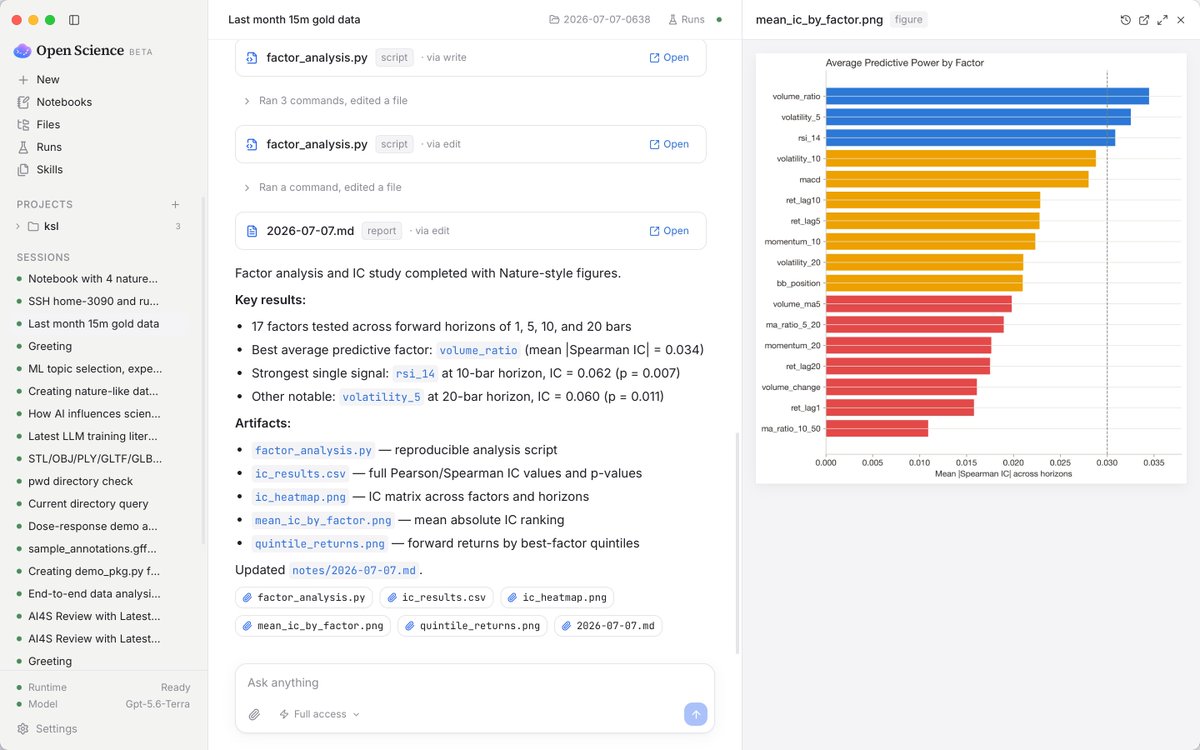
Task: Open version history for the figure
Action: pos(1126,20)
